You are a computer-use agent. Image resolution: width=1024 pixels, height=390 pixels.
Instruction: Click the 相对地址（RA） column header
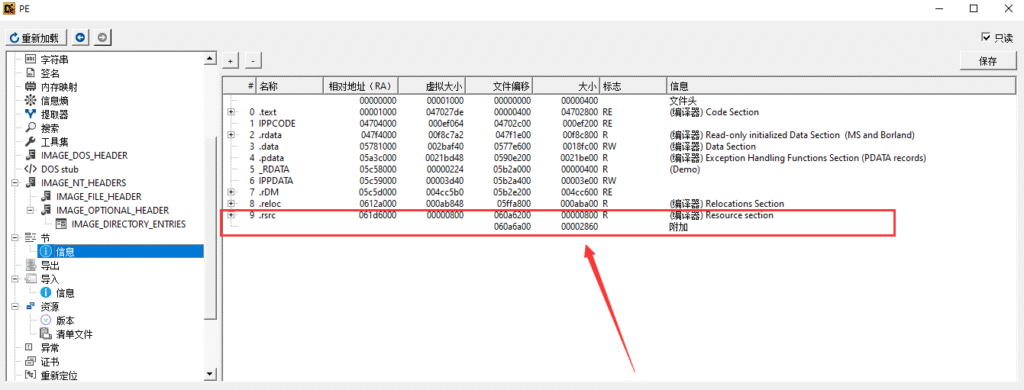click(361, 86)
